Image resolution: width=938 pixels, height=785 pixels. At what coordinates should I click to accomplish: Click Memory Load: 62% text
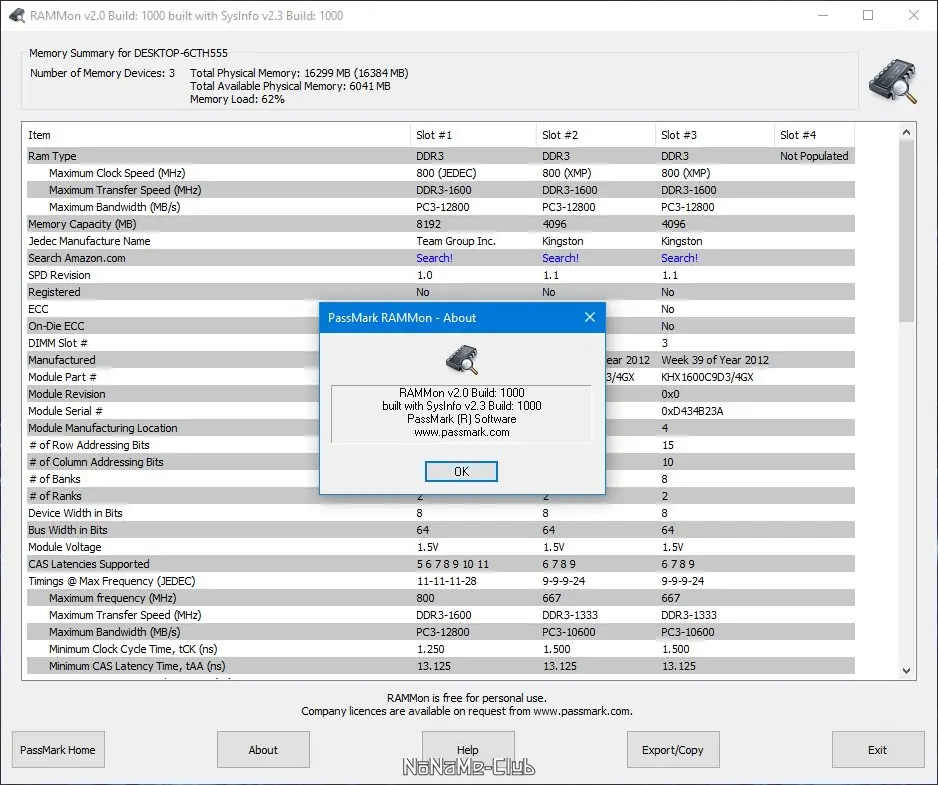tap(237, 99)
